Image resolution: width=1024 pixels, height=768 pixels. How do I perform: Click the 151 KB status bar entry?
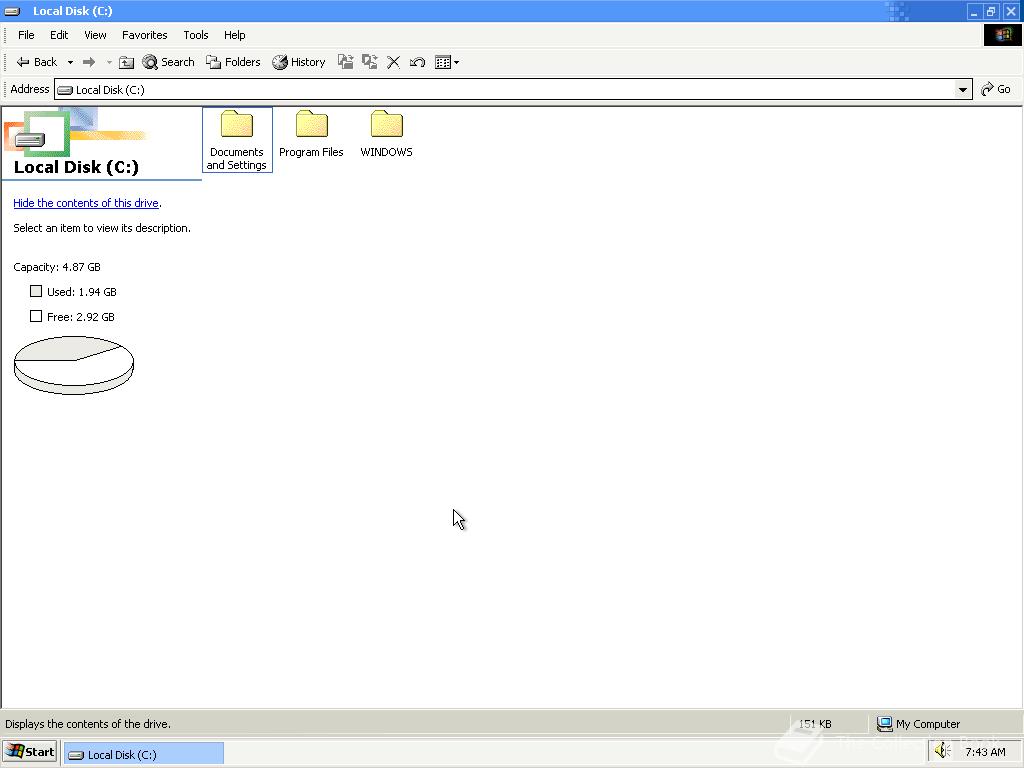814,724
